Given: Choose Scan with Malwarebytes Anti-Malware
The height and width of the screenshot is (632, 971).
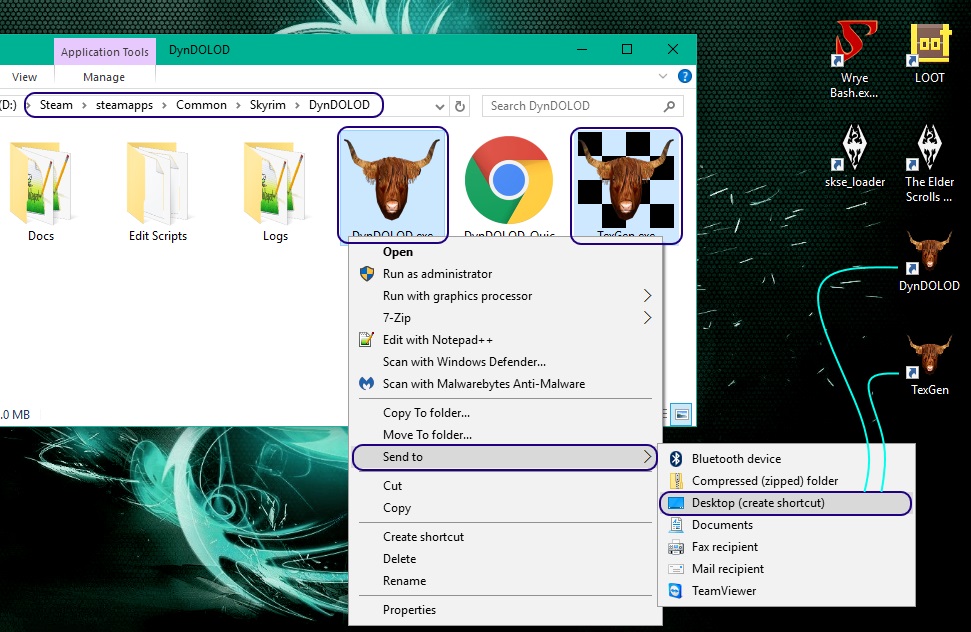Looking at the screenshot, I should [505, 384].
